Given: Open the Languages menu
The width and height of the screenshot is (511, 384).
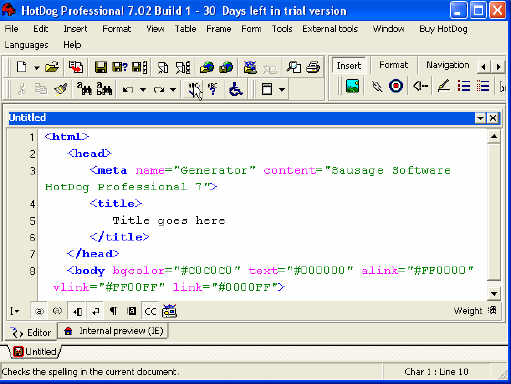Looking at the screenshot, I should click(x=26, y=45).
